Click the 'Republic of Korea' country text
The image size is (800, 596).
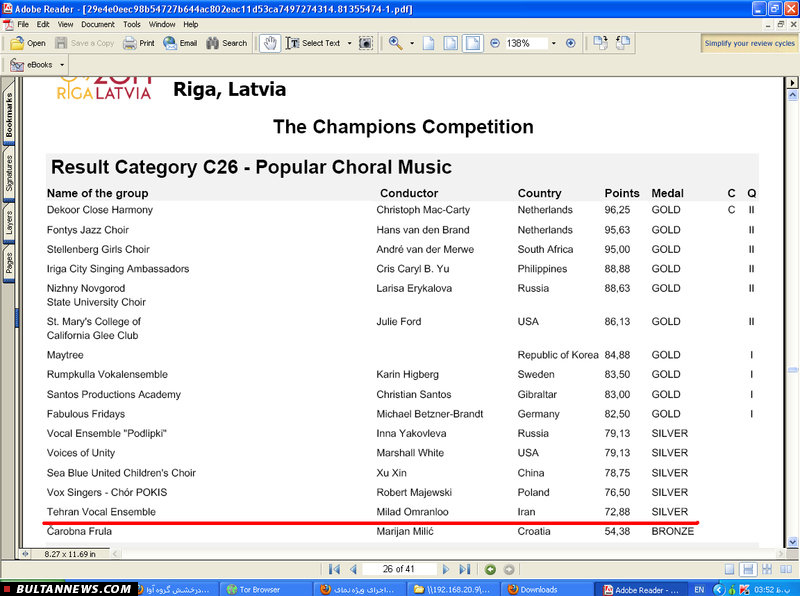[558, 355]
